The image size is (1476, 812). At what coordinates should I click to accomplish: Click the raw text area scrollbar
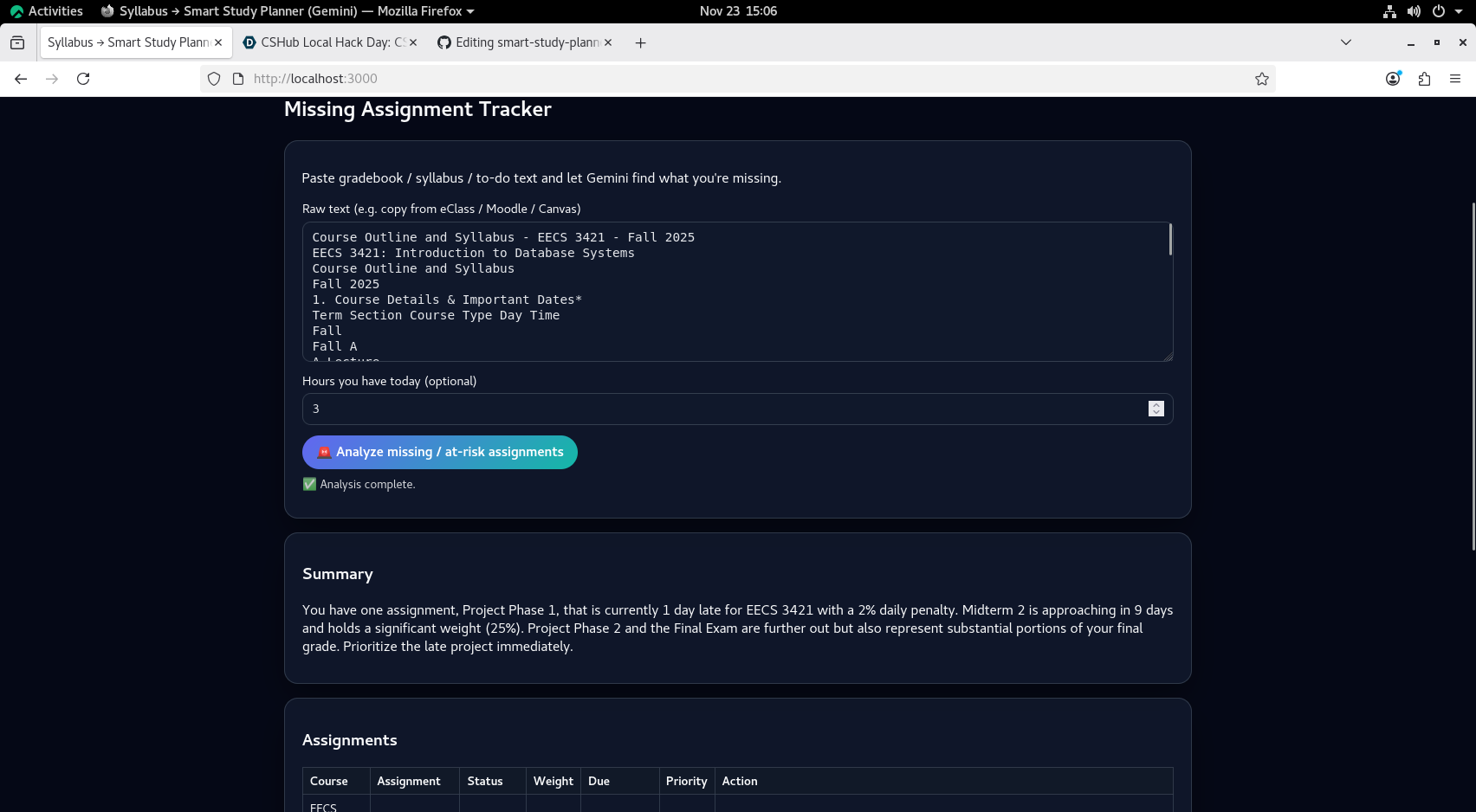[1170, 240]
